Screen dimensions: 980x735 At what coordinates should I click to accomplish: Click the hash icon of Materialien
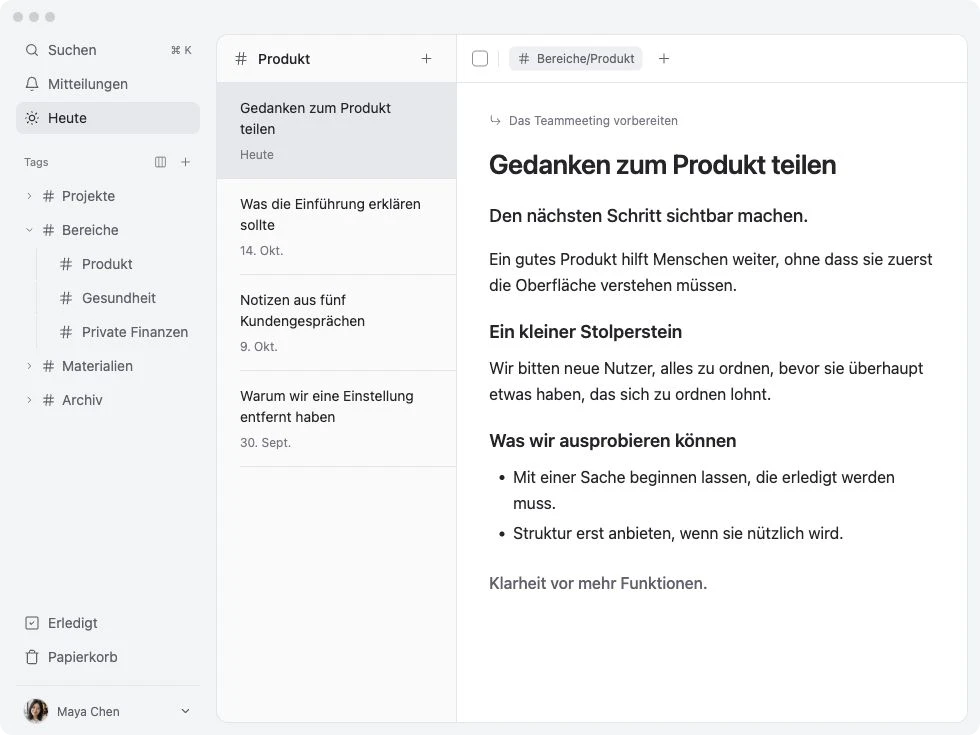pyautogui.click(x=48, y=366)
